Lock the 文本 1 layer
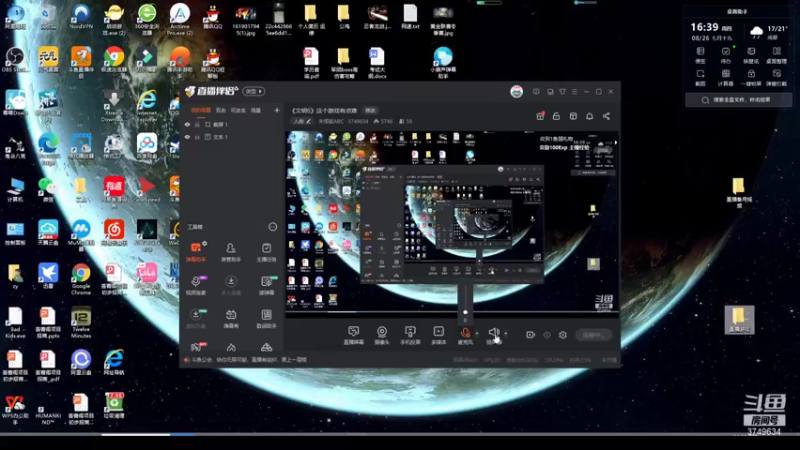Screen dimensions: 800x450 tap(197, 137)
